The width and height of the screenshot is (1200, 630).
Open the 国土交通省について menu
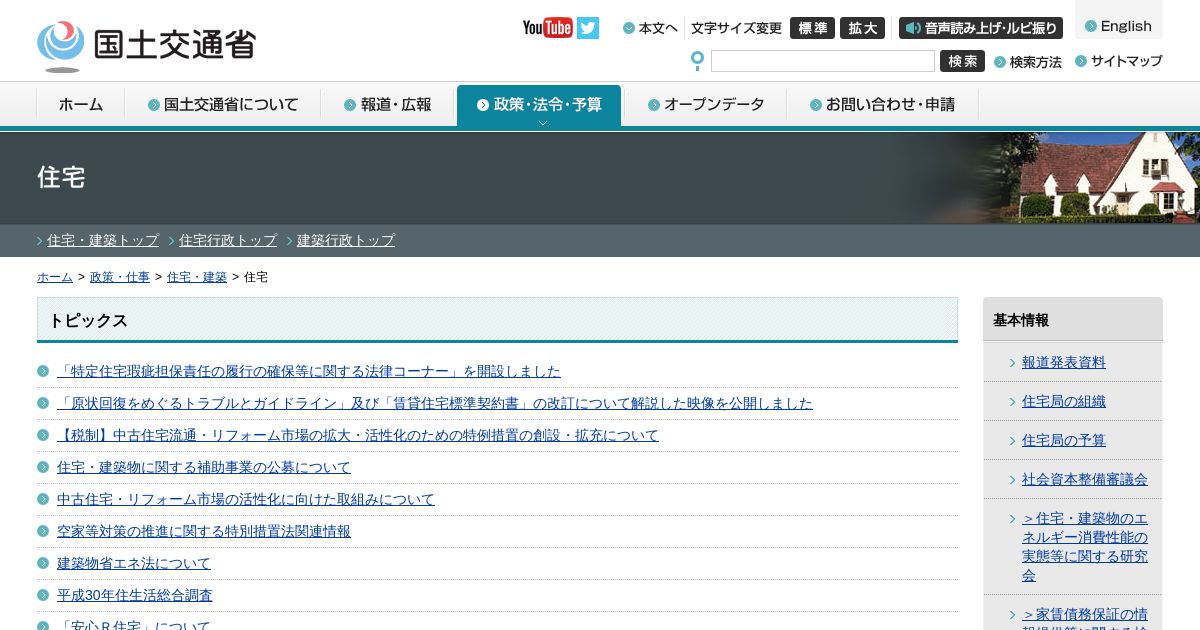pos(223,104)
